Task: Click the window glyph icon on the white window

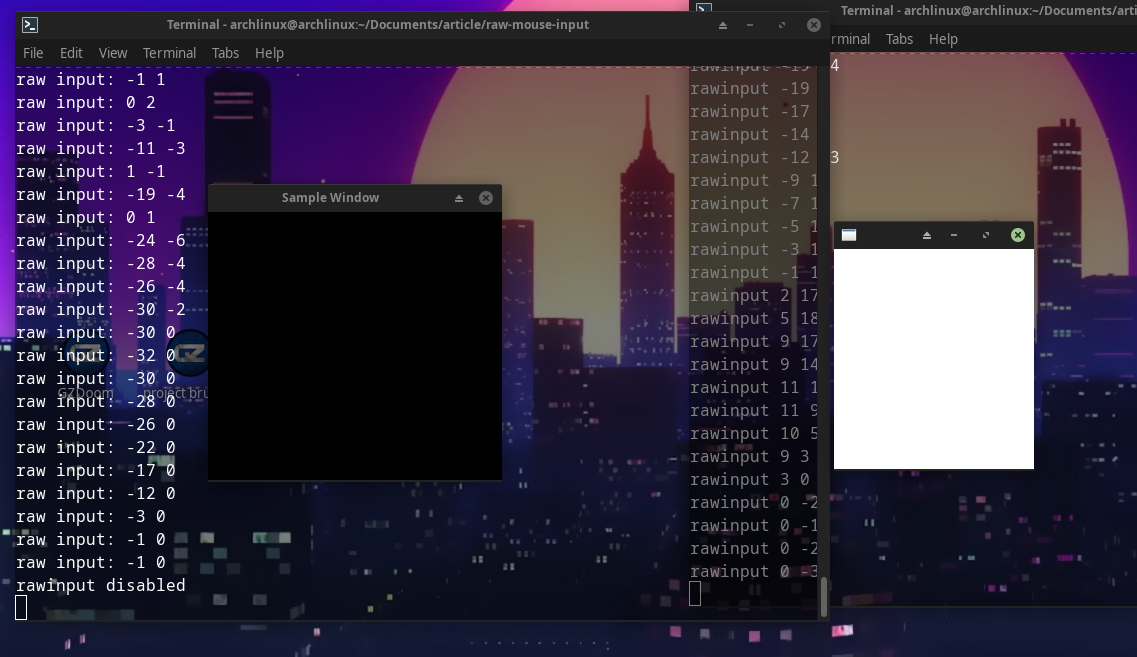Action: point(849,234)
